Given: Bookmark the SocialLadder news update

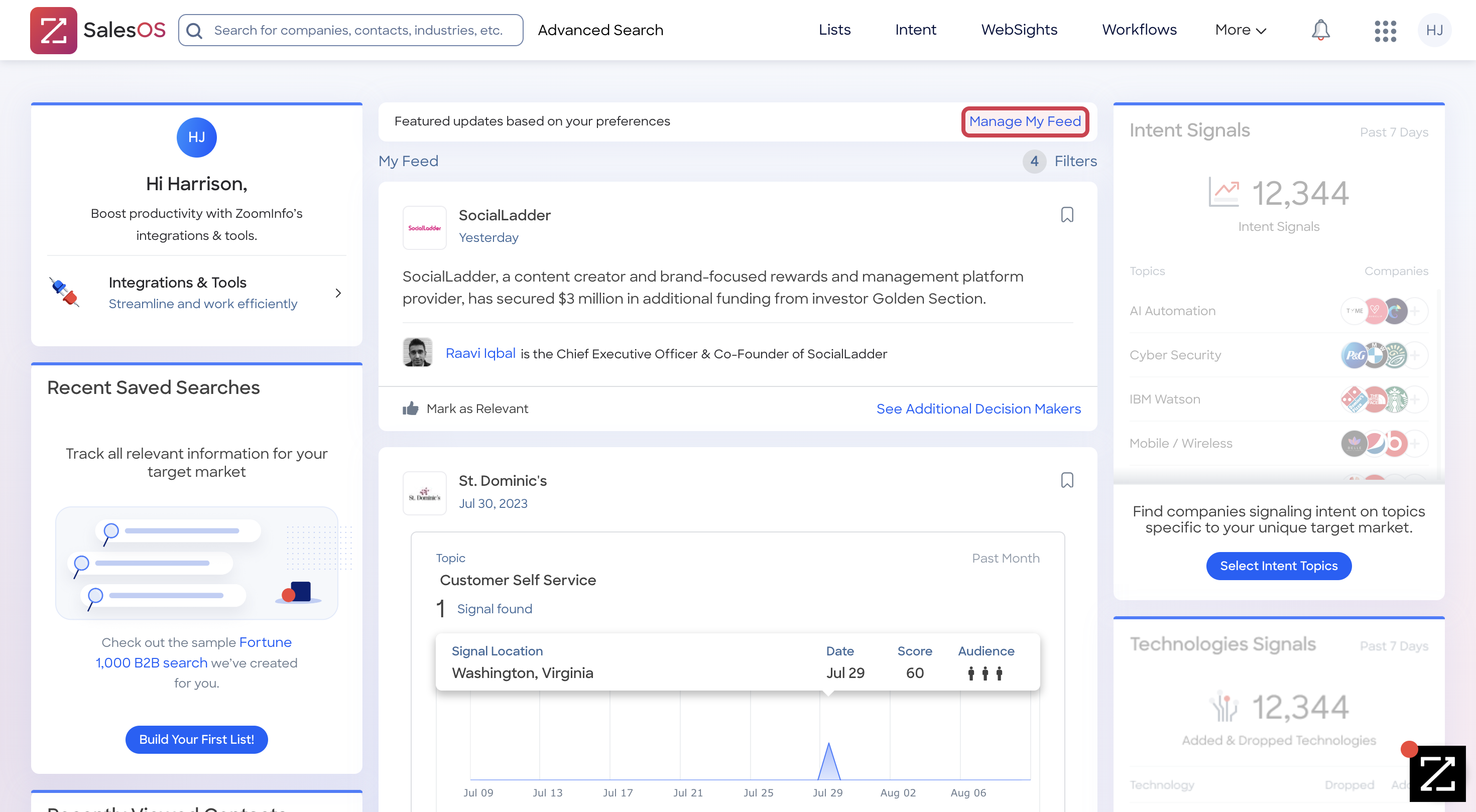Looking at the screenshot, I should pos(1067,214).
